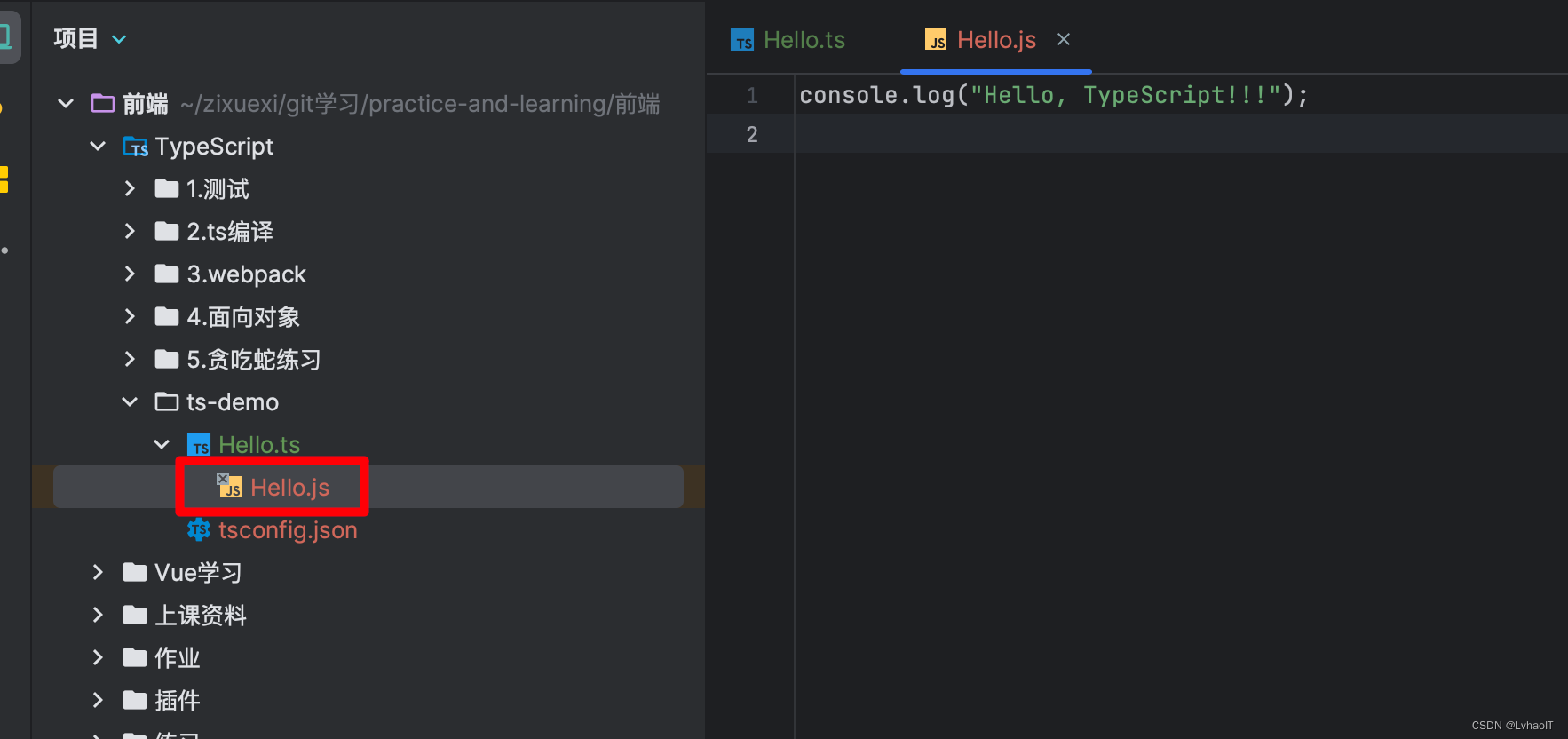Collapse the Hello.ts file node
Image resolution: width=1568 pixels, height=739 pixels.
pos(162,444)
